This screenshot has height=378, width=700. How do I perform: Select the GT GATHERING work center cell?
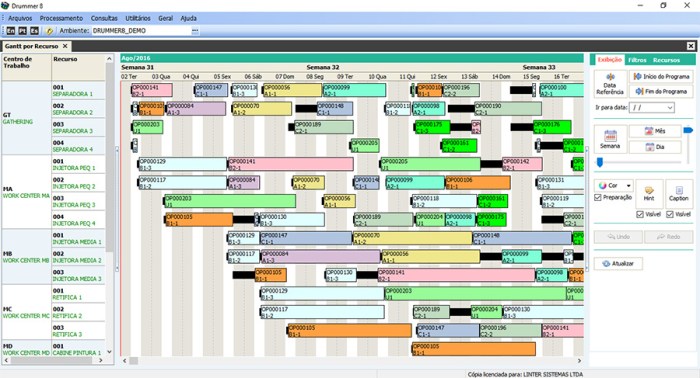click(x=26, y=118)
